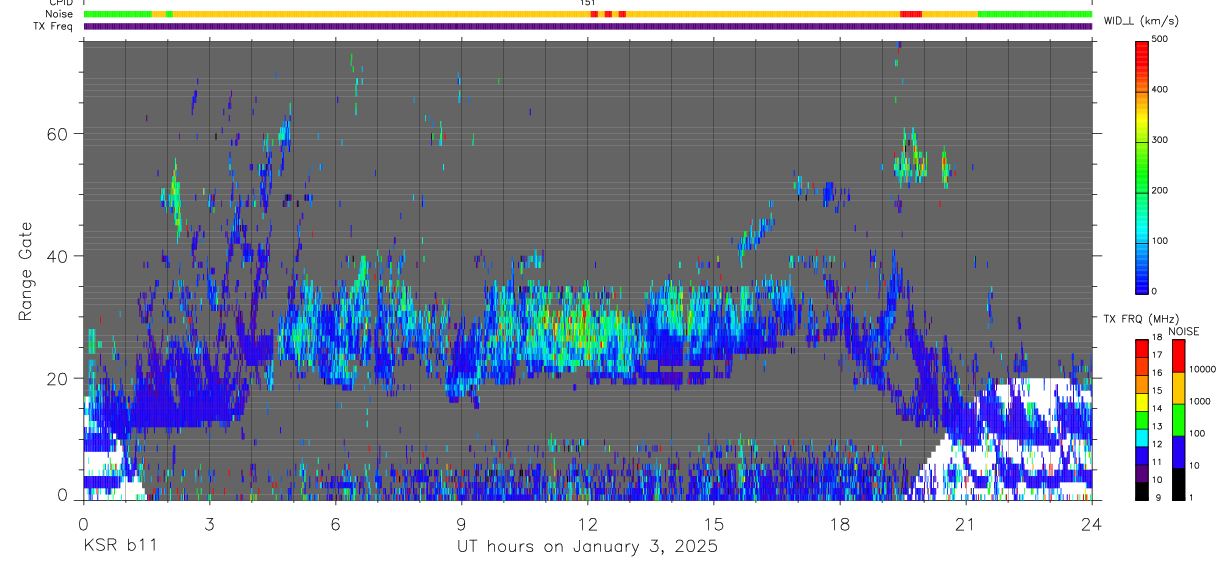Select the 400 label on width colorbar
This screenshot has height=567, width=1228.
tap(1161, 89)
